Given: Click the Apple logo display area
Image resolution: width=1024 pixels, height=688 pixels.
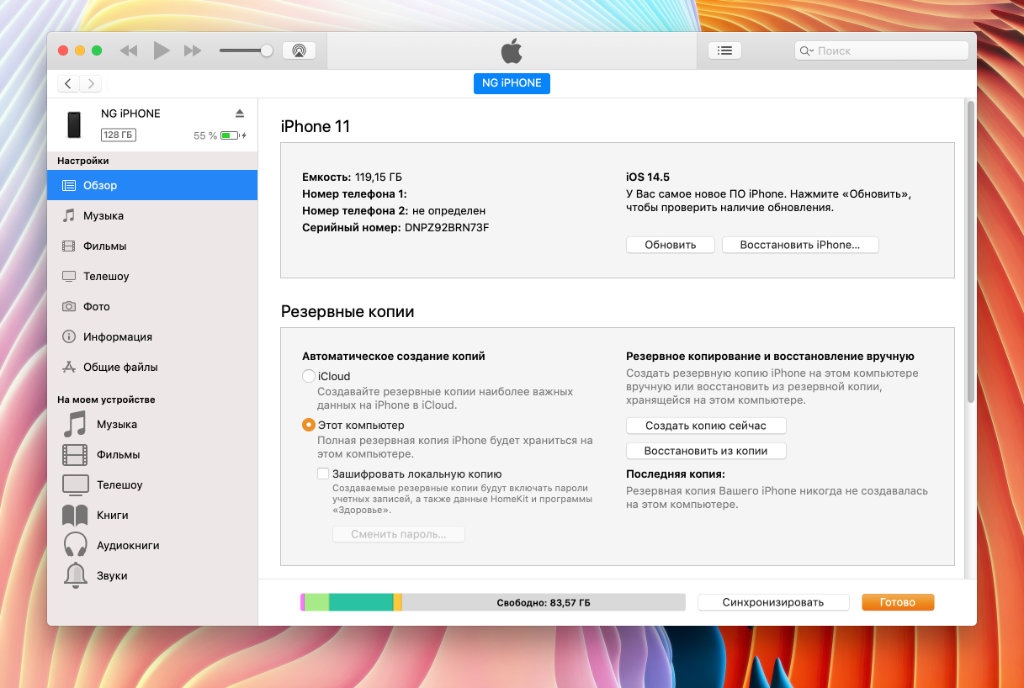Looking at the screenshot, I should tap(511, 51).
